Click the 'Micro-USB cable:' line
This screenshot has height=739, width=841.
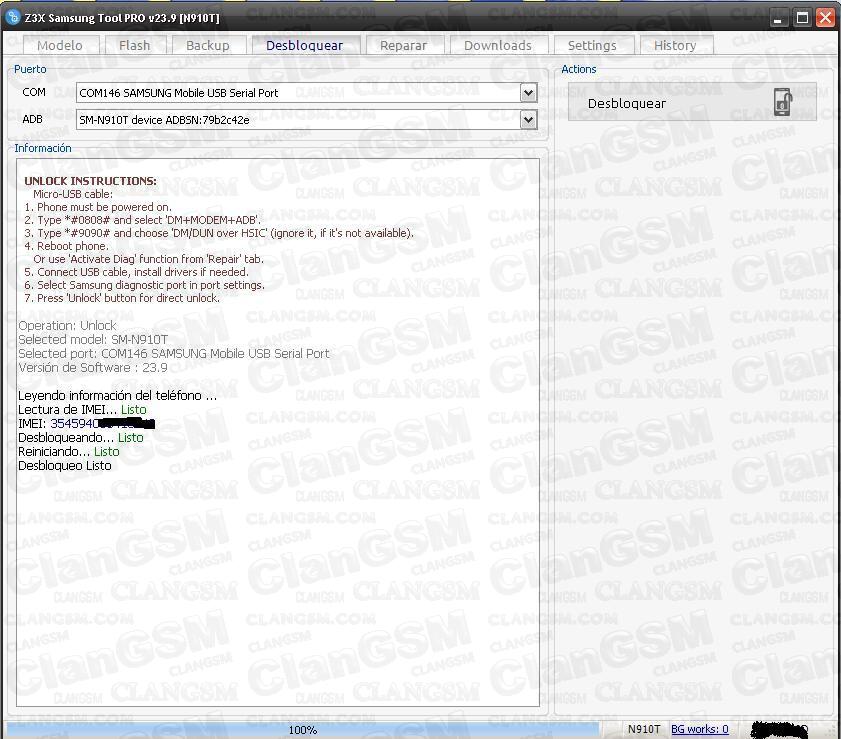(x=73, y=194)
